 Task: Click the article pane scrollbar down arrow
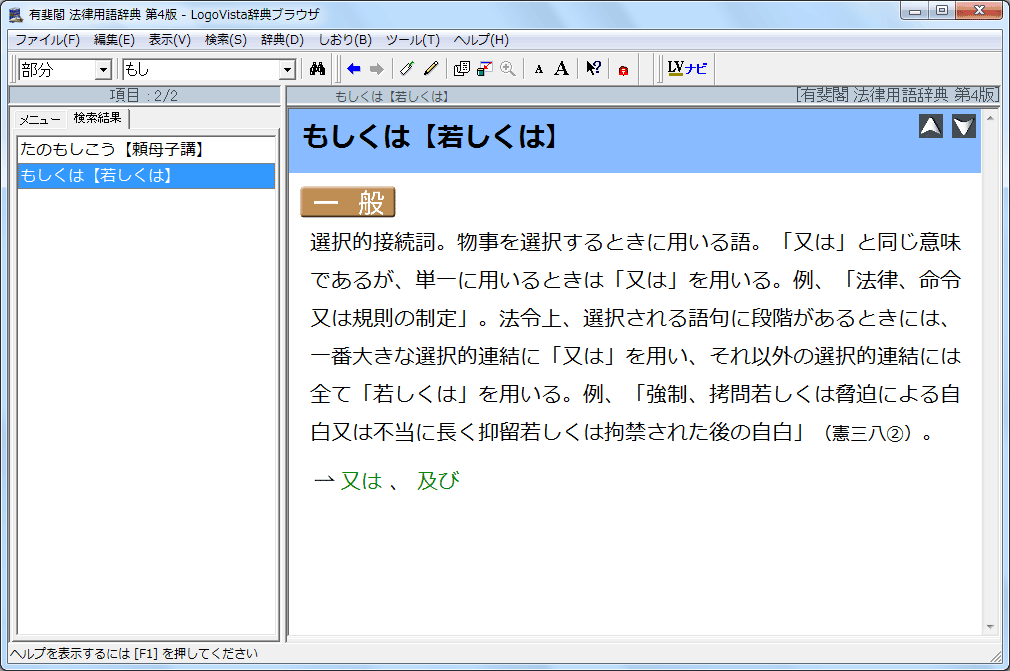pyautogui.click(x=991, y=627)
